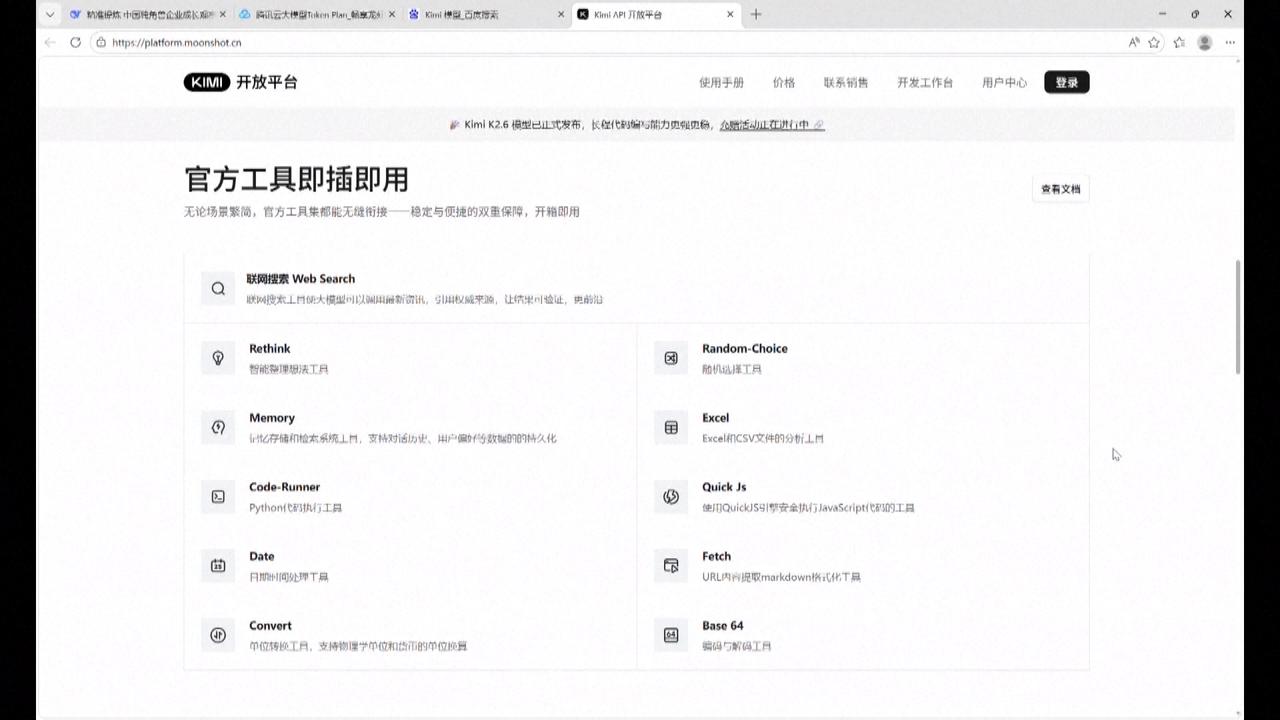Refresh the page in the browser
Screen dimensions: 1280x720
coord(75,42)
